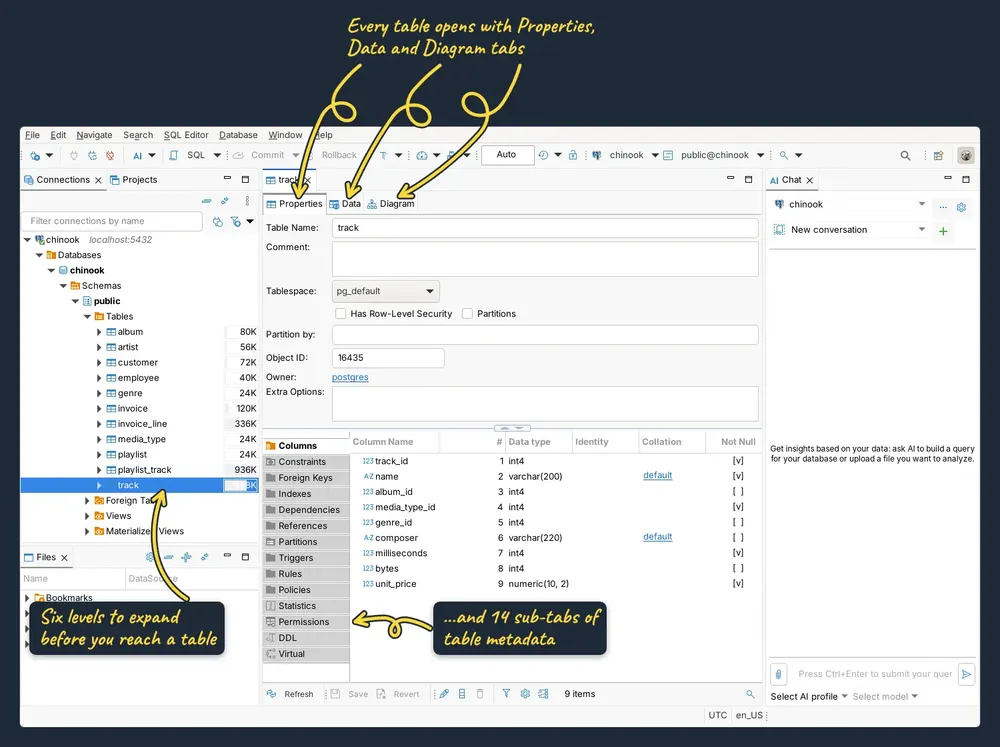The image size is (1000, 747).
Task: Expand the invoice_line table node
Action: click(99, 424)
